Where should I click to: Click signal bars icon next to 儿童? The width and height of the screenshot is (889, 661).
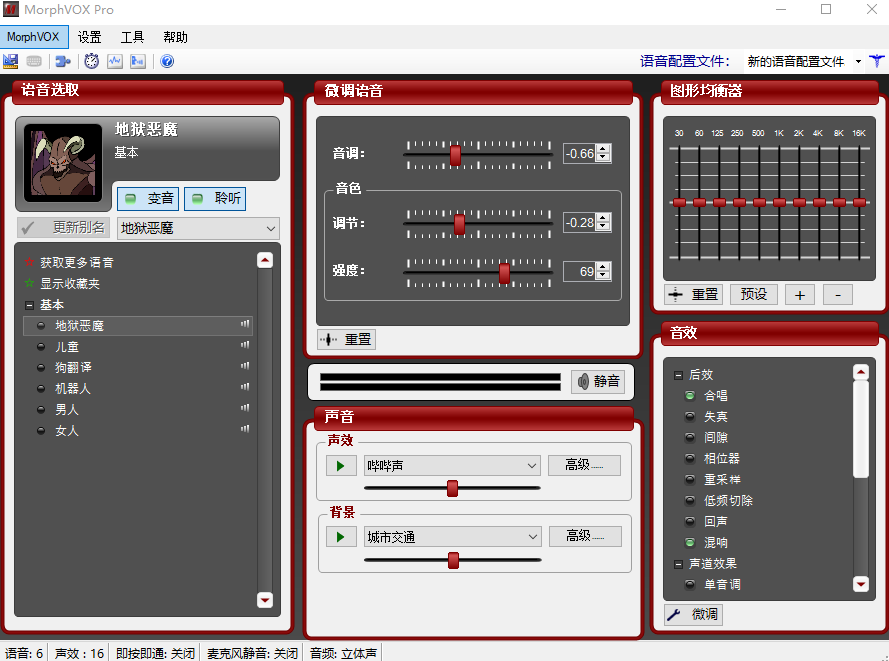[x=245, y=345]
